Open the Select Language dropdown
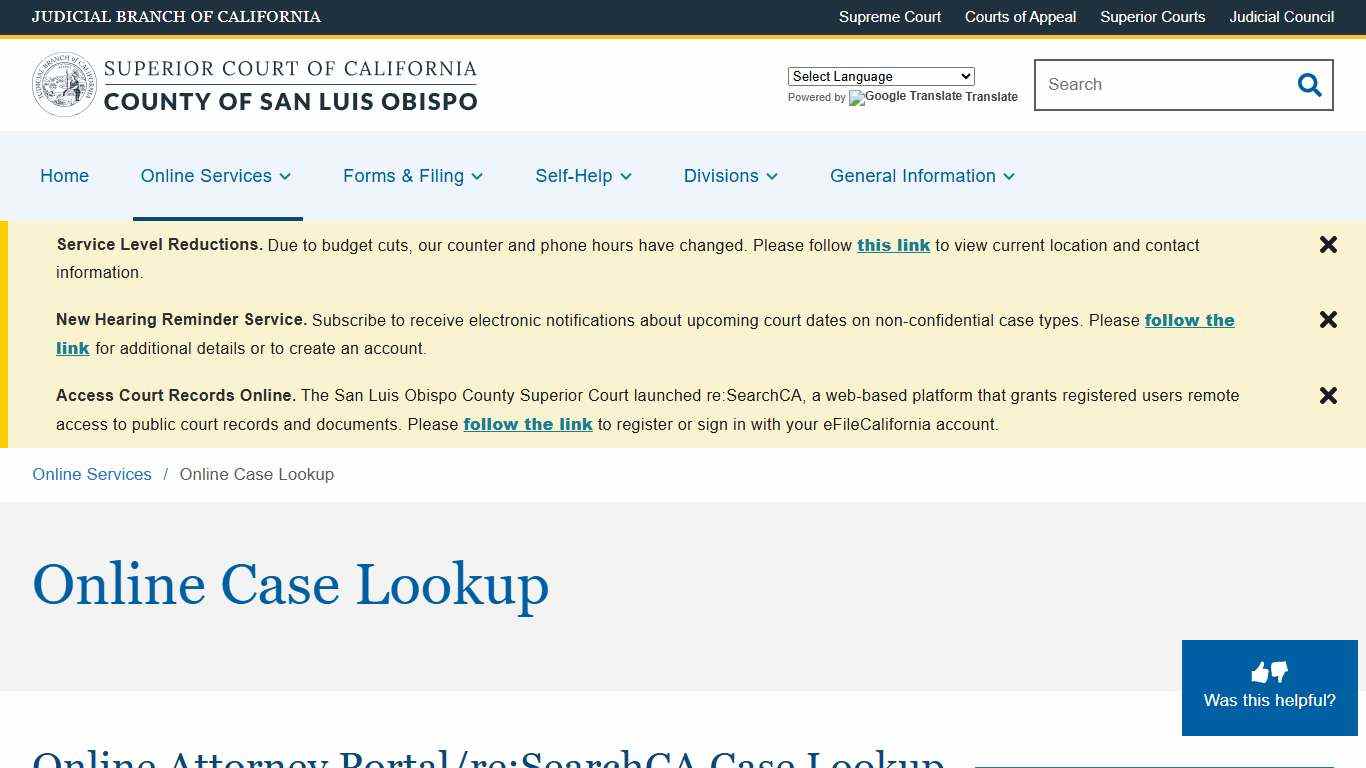 click(880, 76)
